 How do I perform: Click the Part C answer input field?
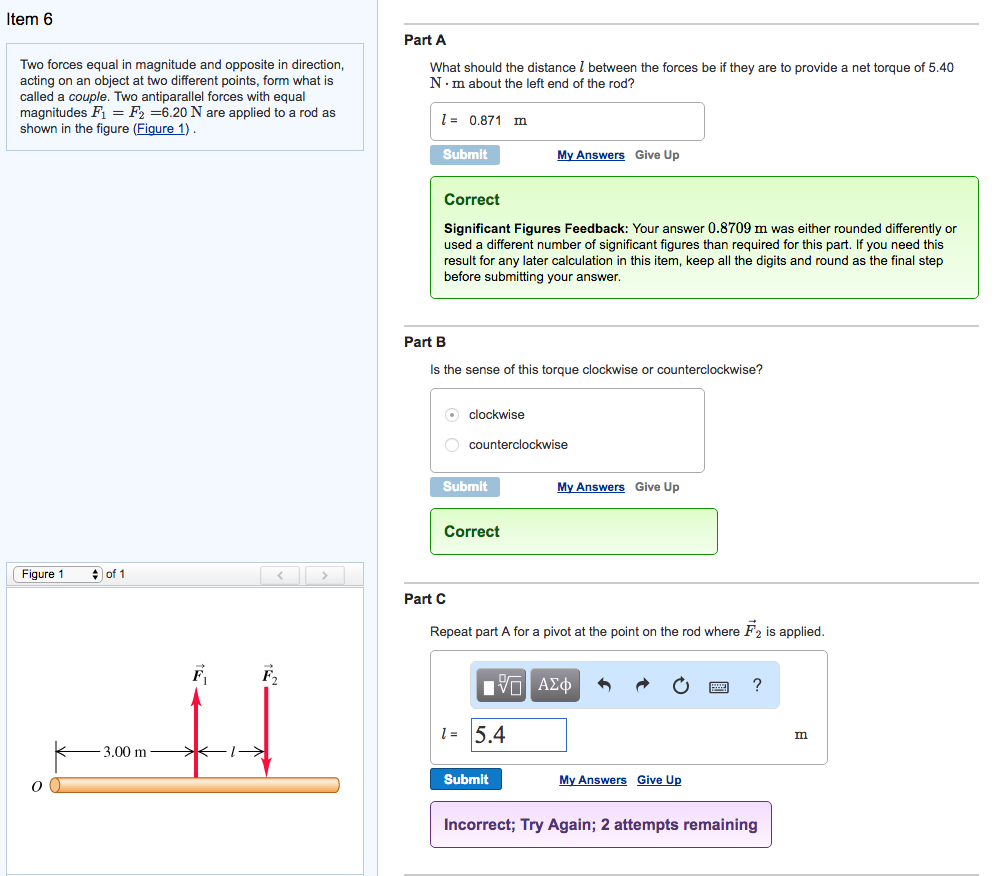517,735
